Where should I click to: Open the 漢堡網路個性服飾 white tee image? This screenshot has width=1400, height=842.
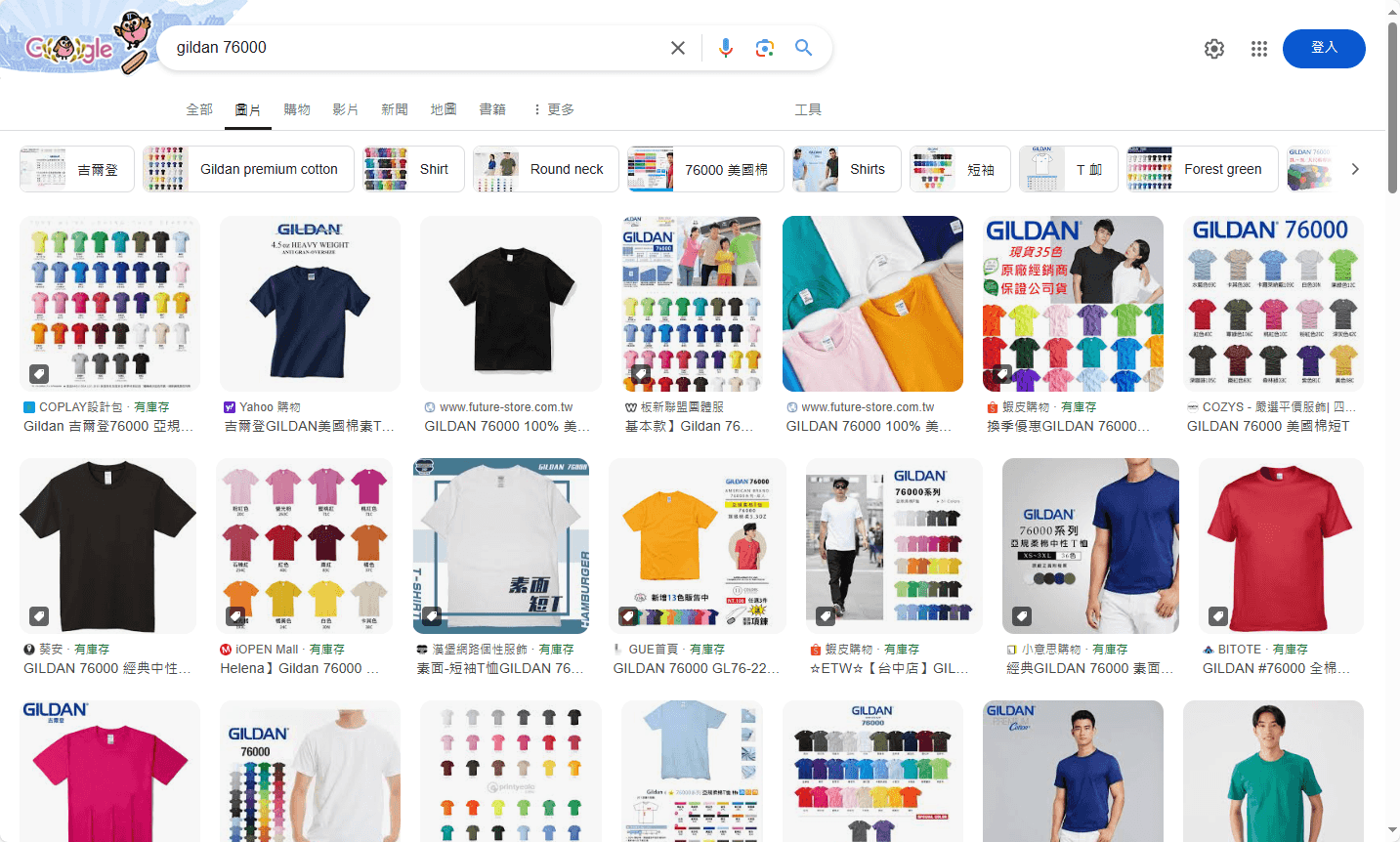click(501, 546)
